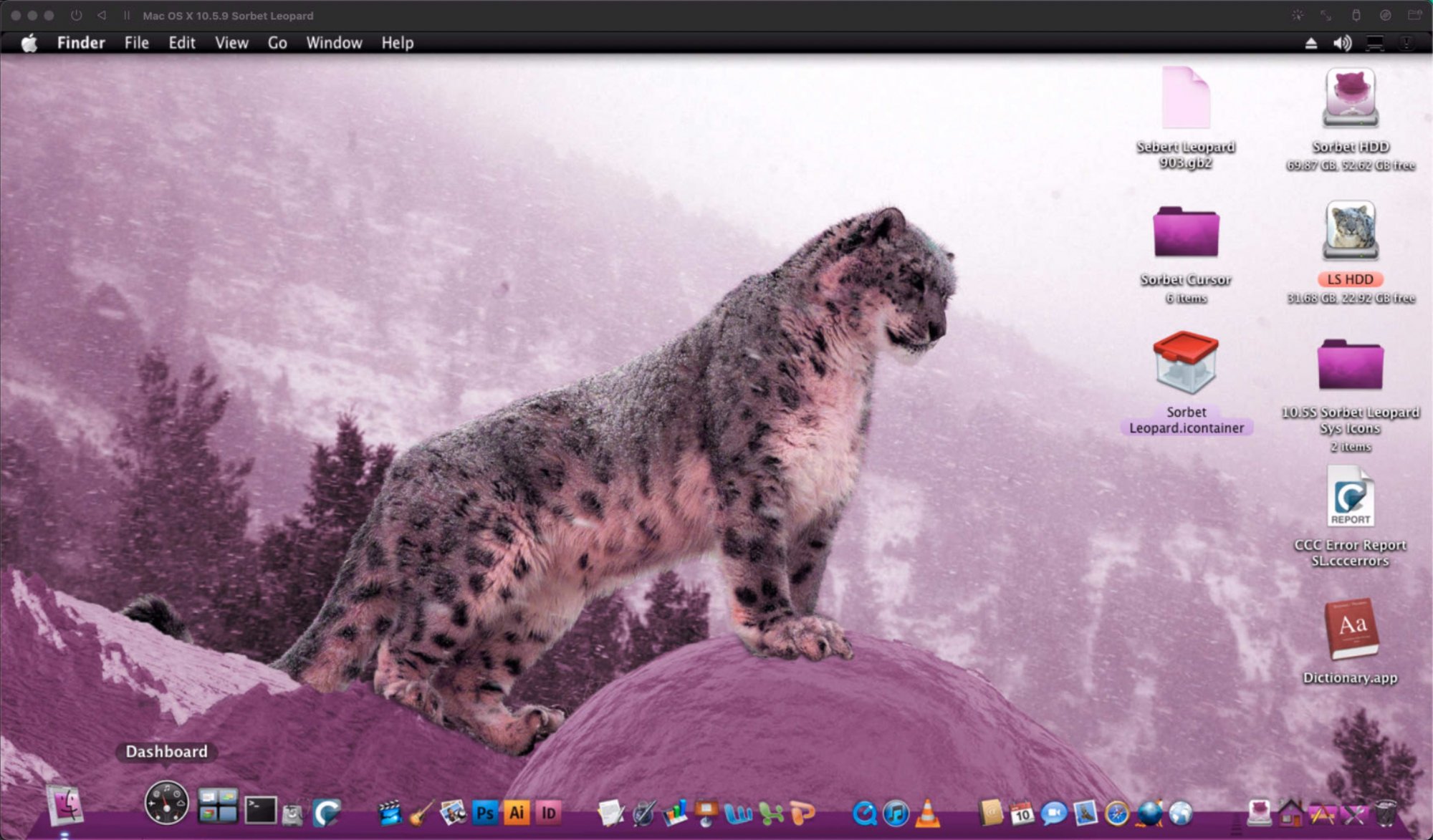Screen dimensions: 1433x840
Task: Click the Finder dock icon
Action: click(65, 805)
